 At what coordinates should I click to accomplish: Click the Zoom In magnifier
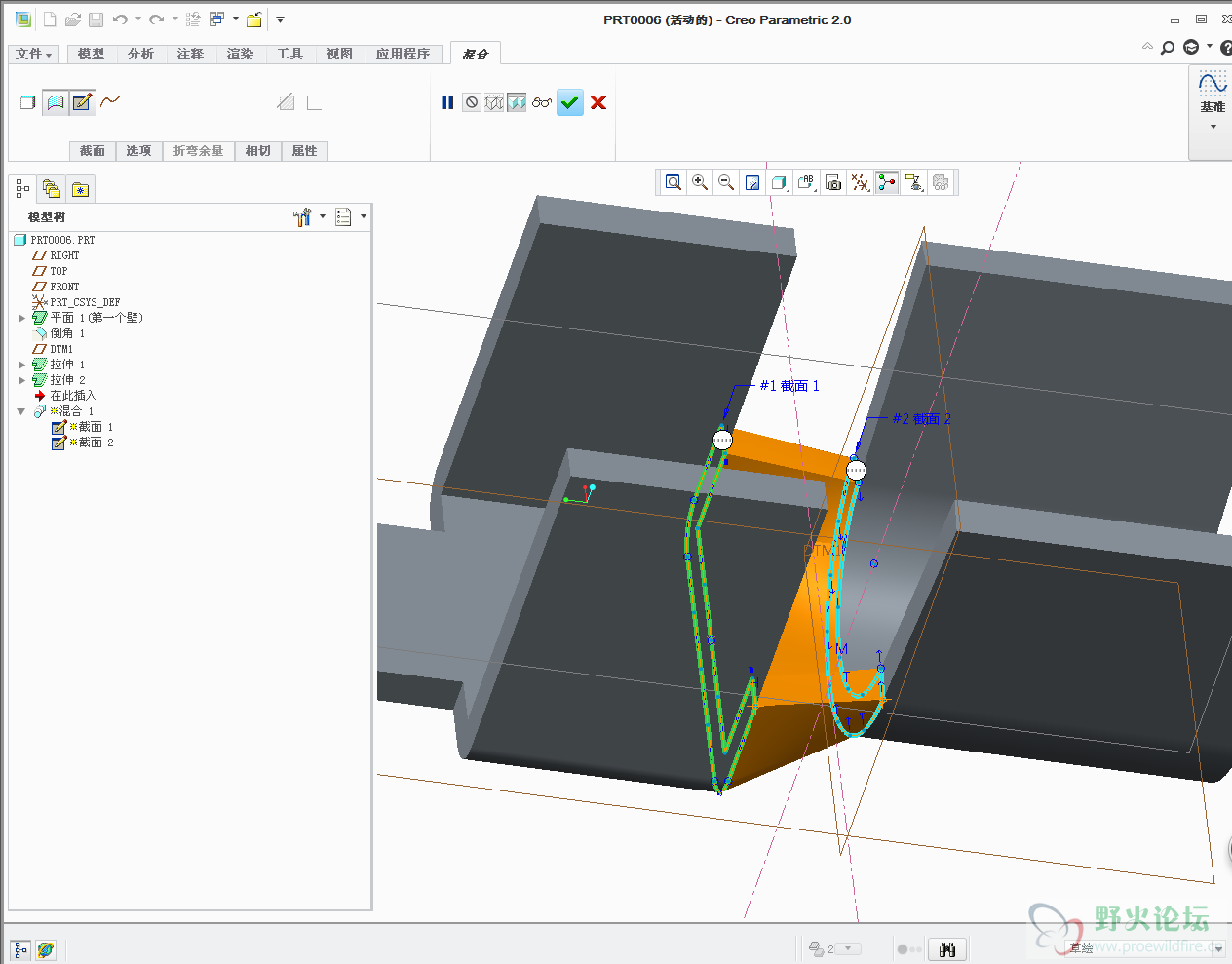[700, 182]
